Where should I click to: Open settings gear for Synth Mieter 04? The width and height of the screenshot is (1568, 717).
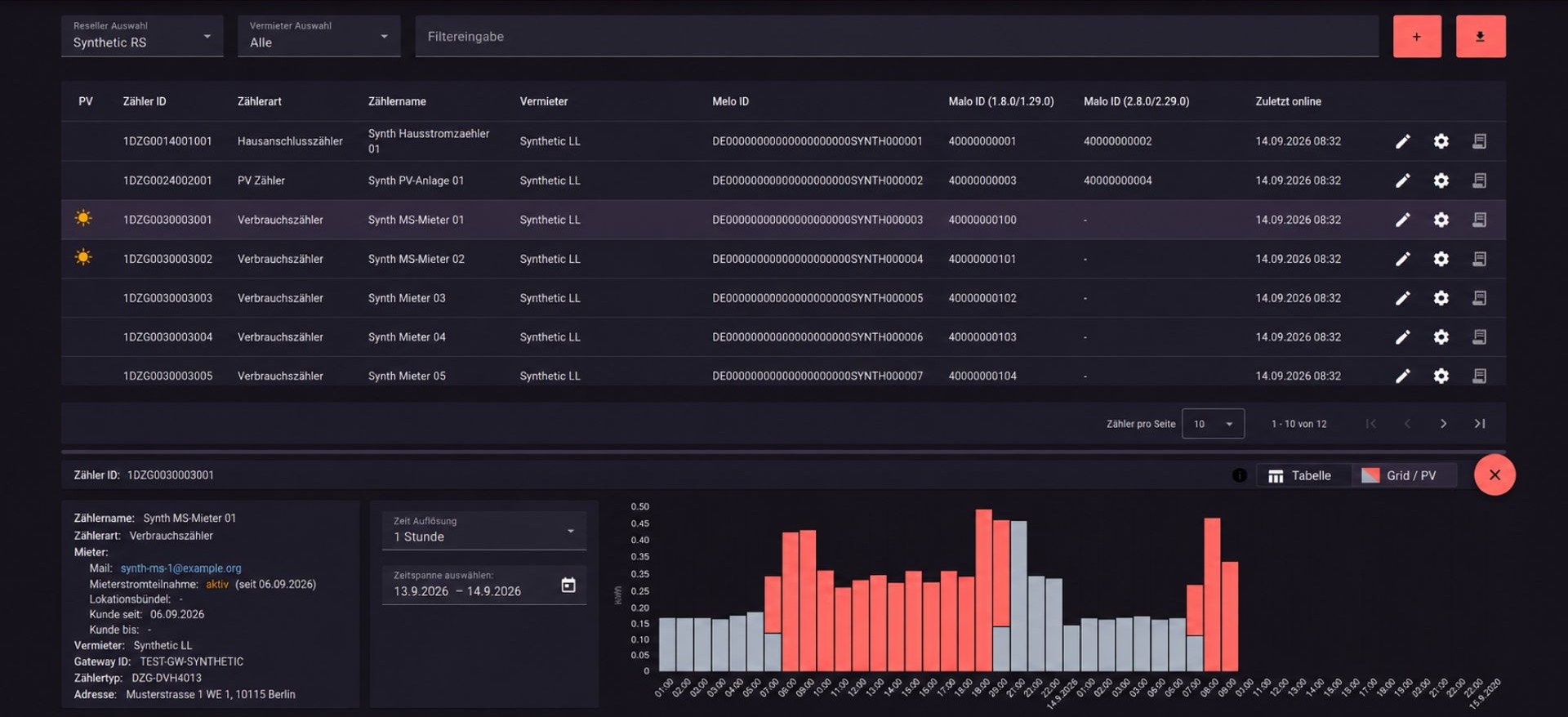pos(1441,336)
